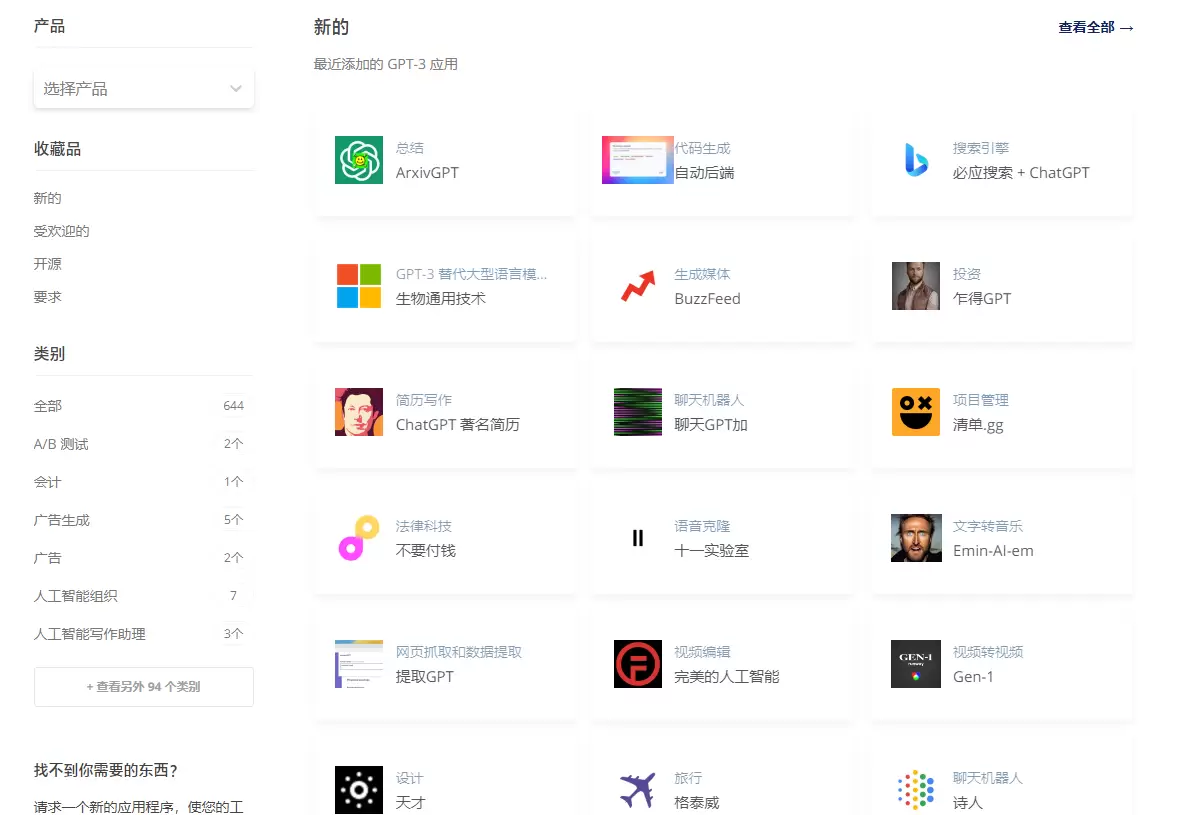Screen dimensions: 1181x815
Task: Click the 乍得GPT portrait photo
Action: (x=916, y=285)
